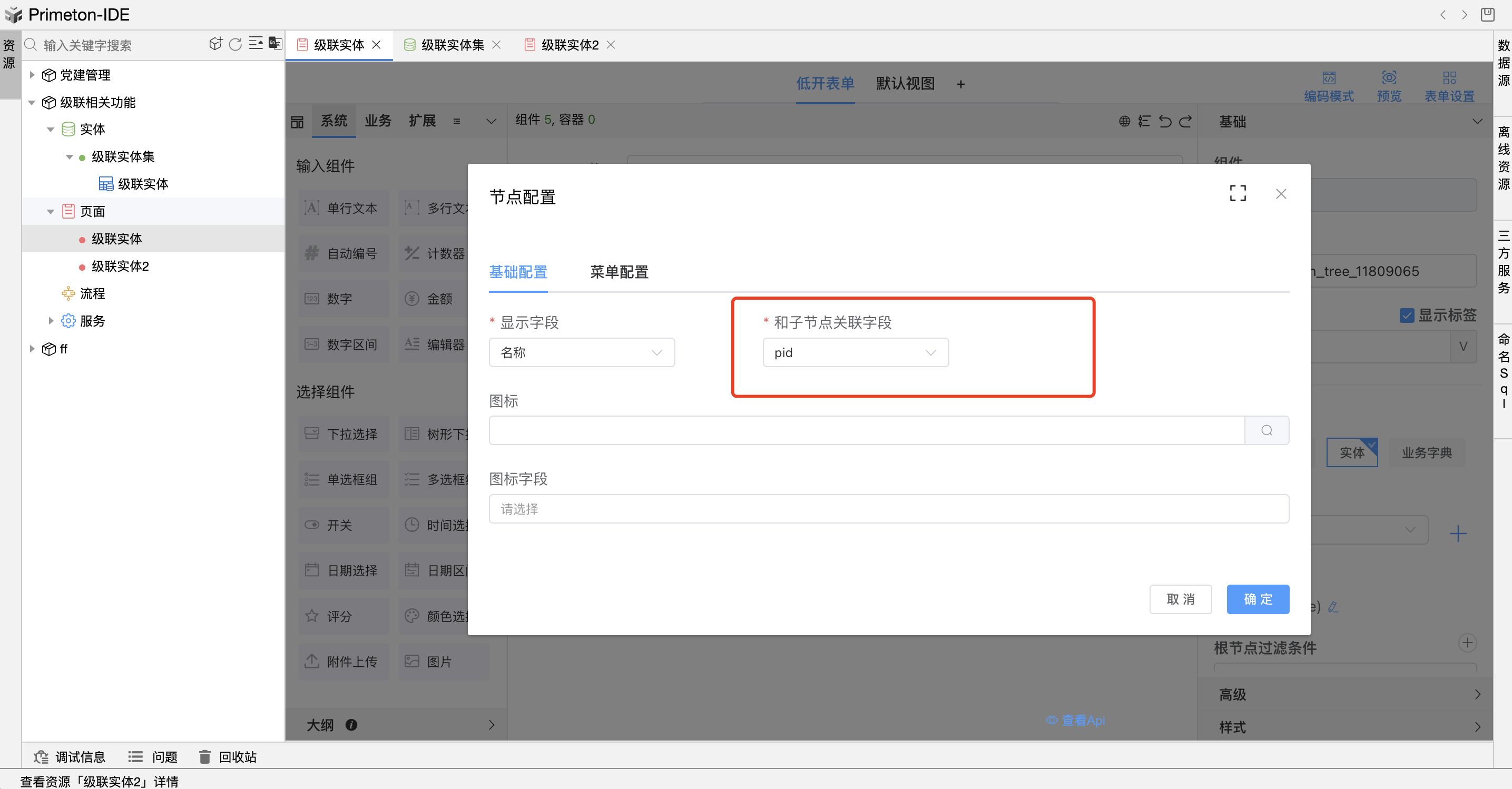Expand the 党建管理 tree node
The image size is (1512, 789).
(x=32, y=75)
